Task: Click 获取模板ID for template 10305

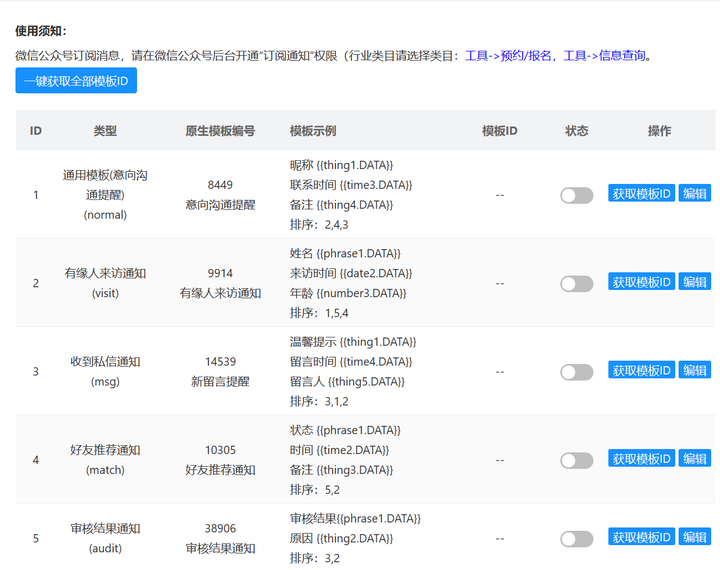Action: coord(641,458)
